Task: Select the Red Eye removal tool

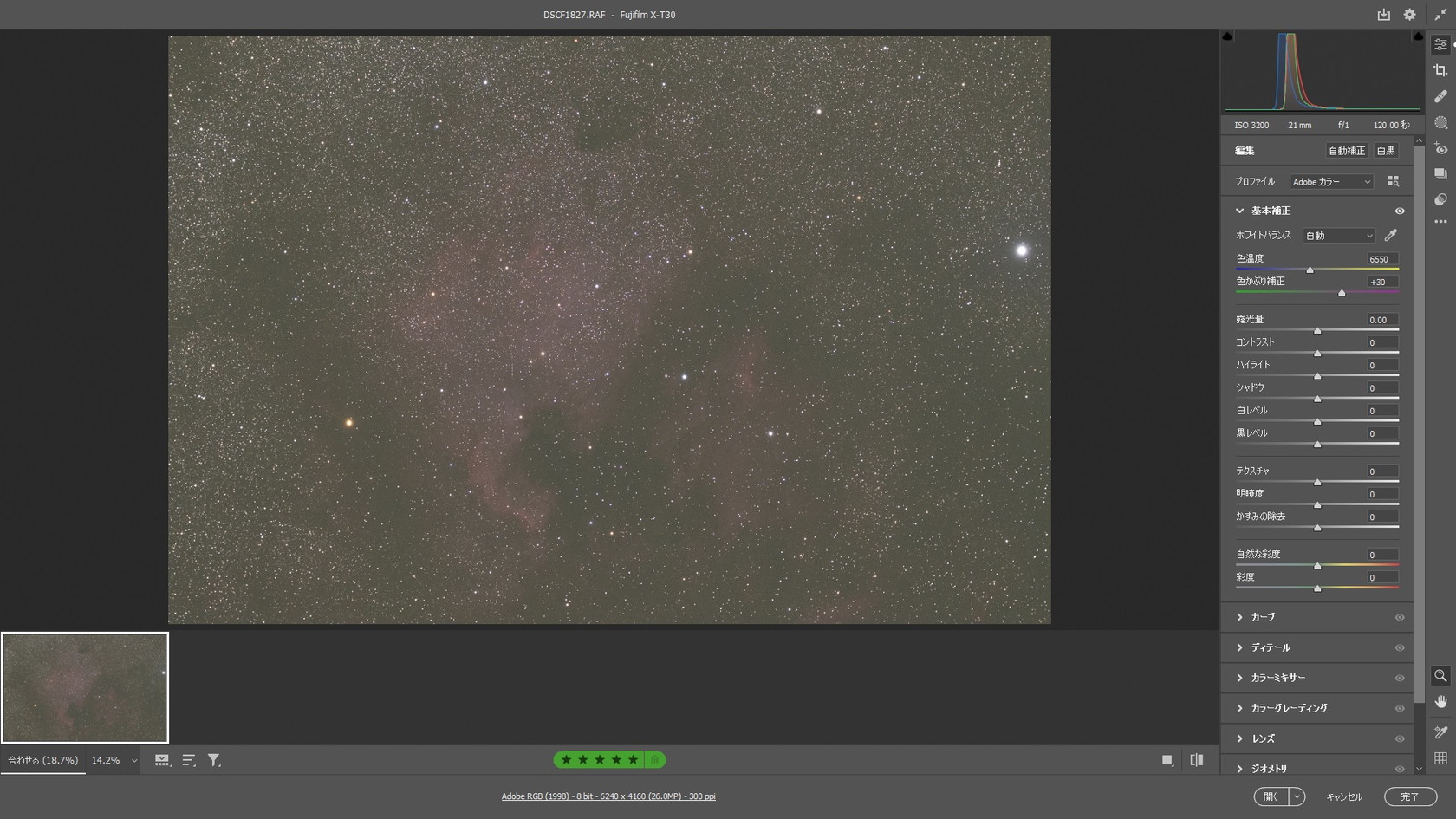Action: coord(1440,149)
